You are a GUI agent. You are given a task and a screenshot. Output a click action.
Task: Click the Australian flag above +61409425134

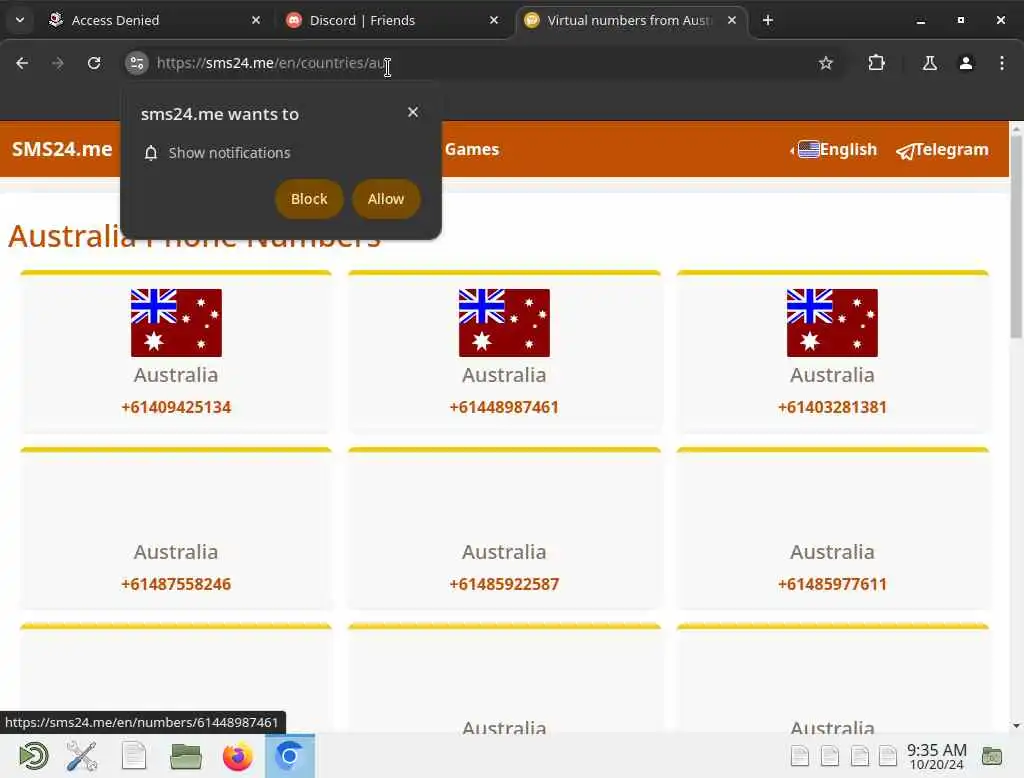click(x=176, y=323)
